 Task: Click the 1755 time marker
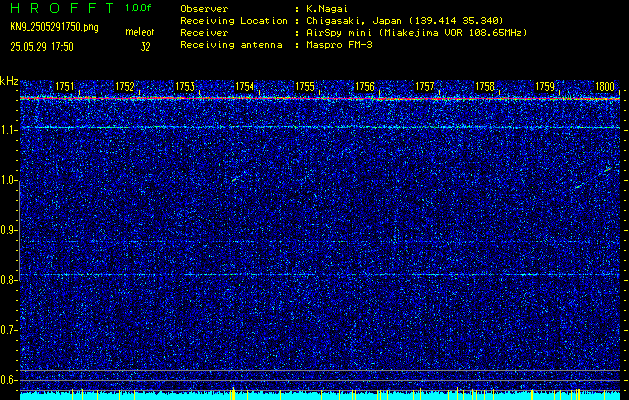click(x=305, y=86)
